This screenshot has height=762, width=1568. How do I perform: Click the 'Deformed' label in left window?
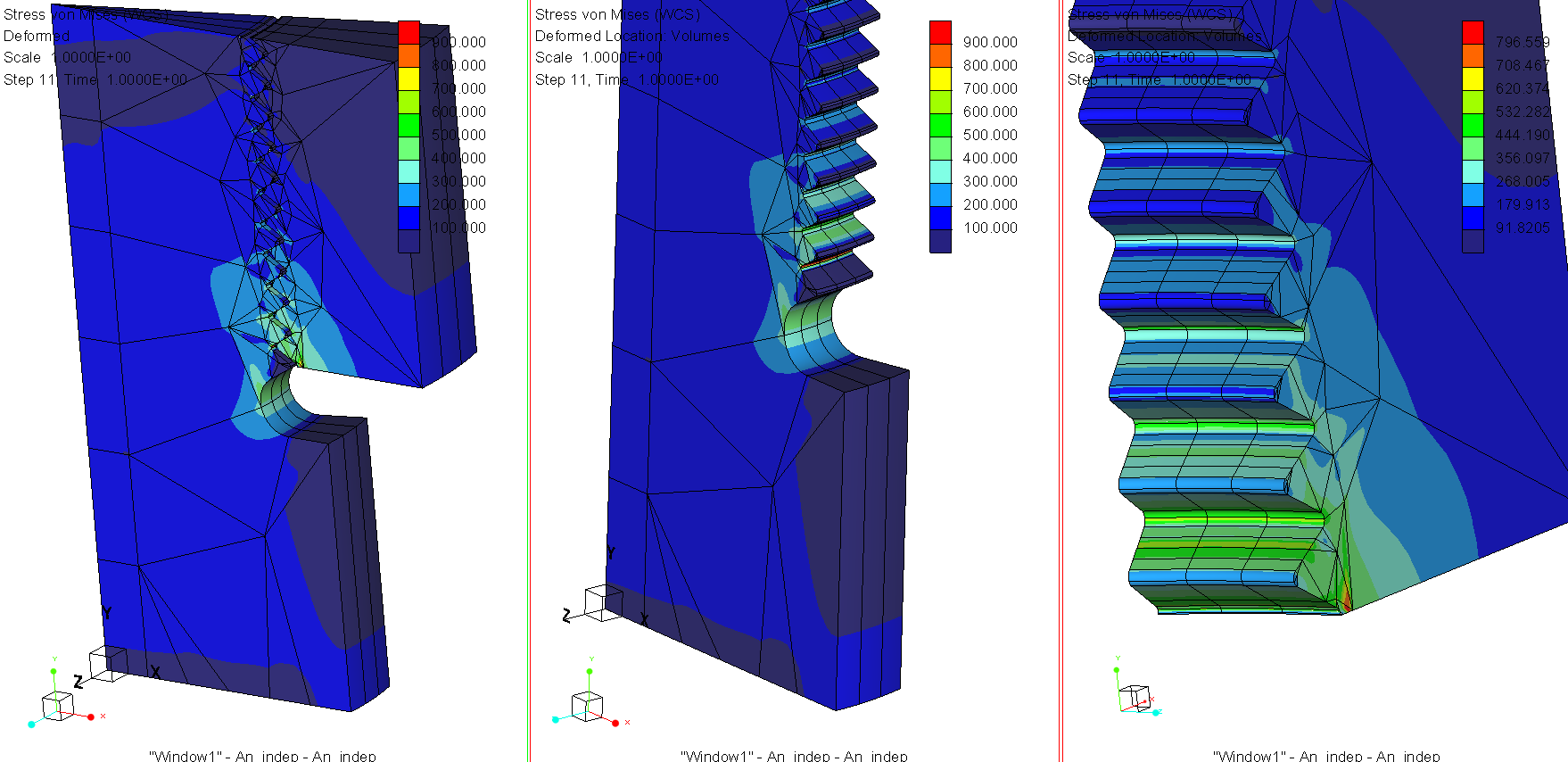click(x=37, y=36)
